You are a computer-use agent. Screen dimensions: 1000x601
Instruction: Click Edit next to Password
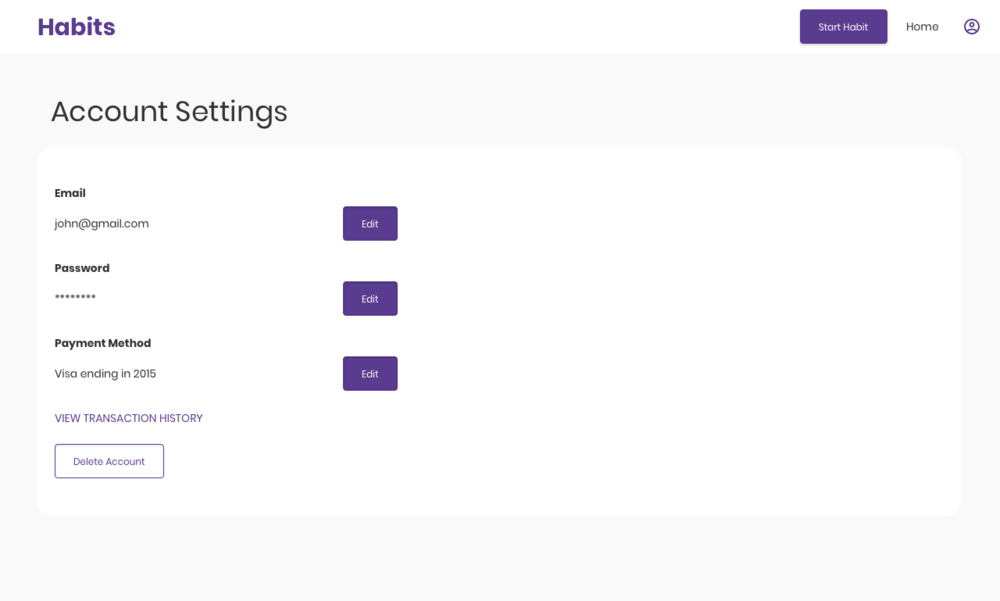(370, 299)
